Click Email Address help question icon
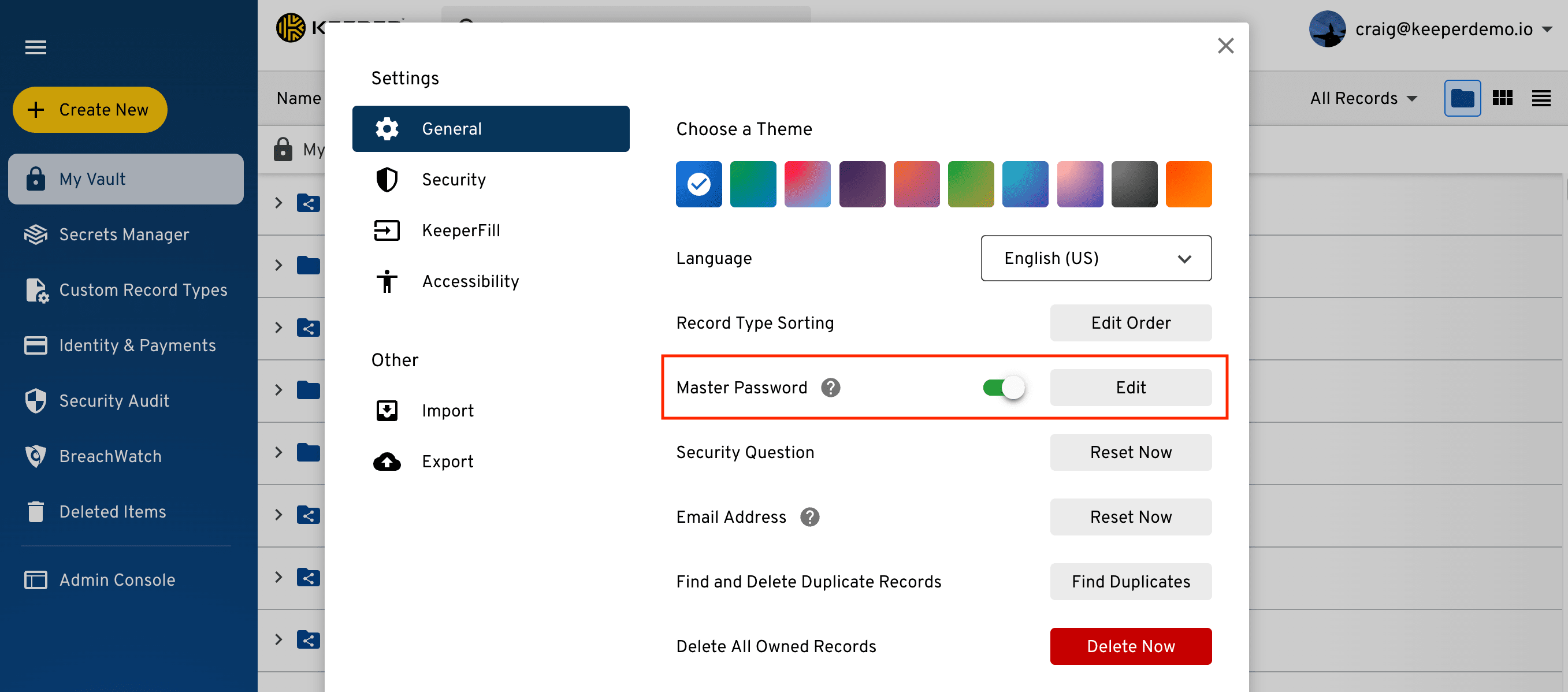Viewport: 1568px width, 692px height. click(809, 517)
